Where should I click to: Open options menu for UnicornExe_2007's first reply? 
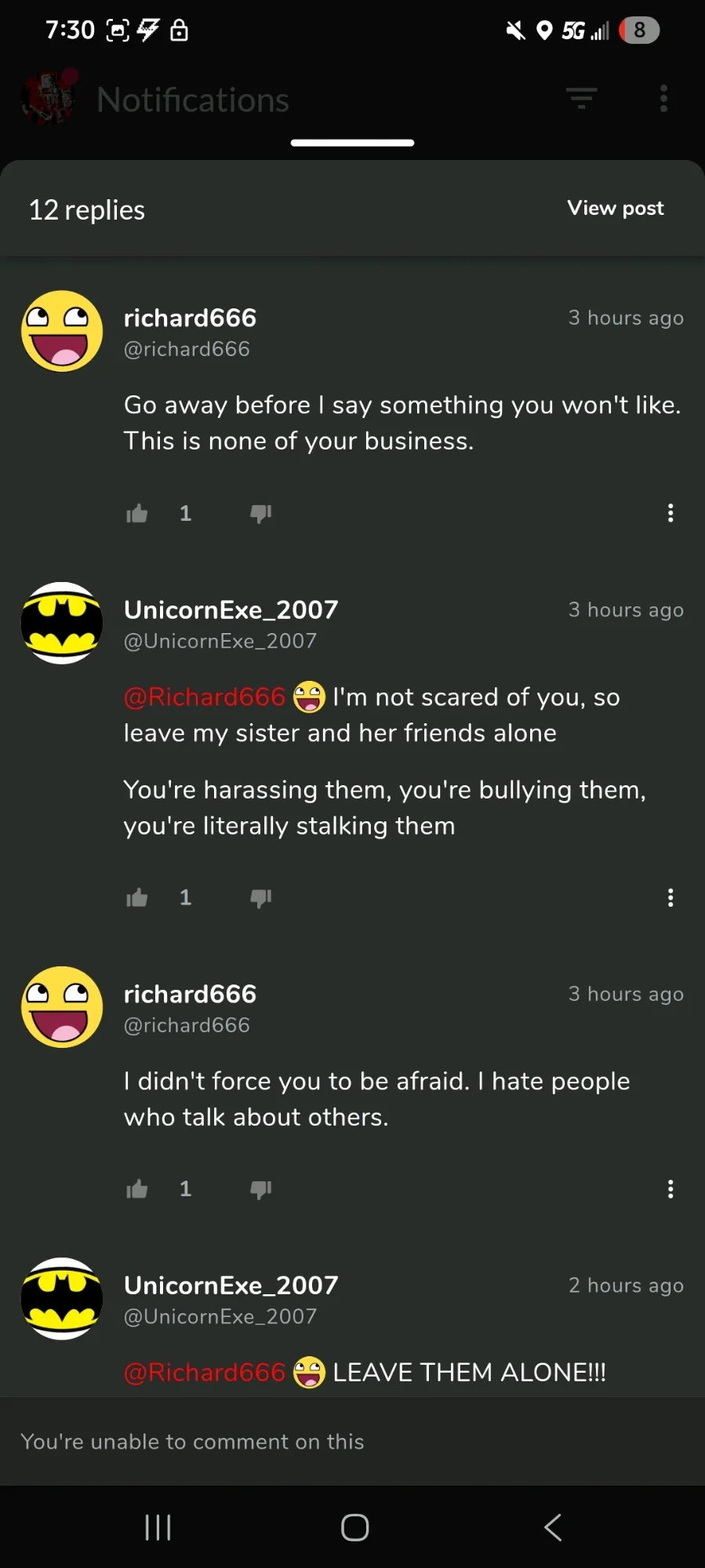point(670,898)
